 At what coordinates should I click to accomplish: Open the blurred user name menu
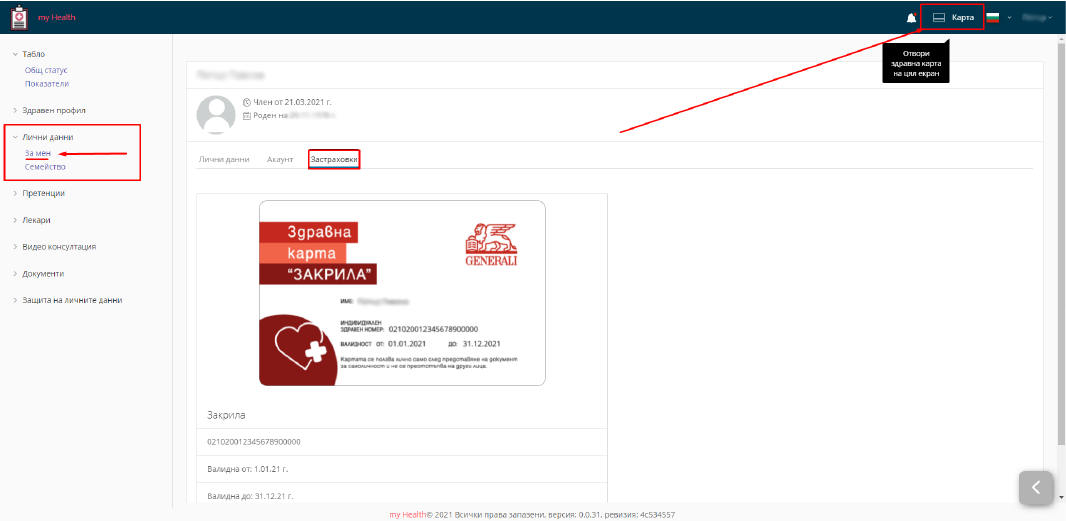(x=1037, y=18)
